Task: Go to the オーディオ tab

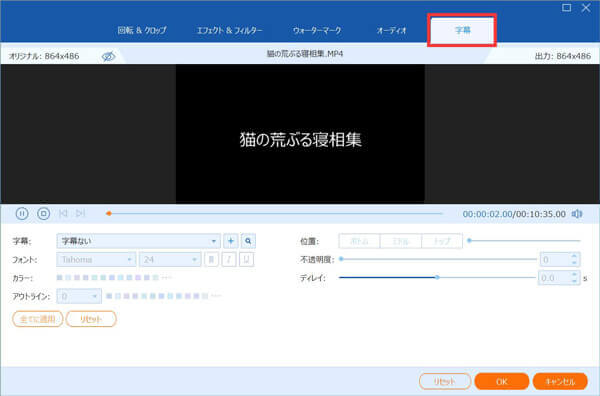Action: tap(391, 30)
